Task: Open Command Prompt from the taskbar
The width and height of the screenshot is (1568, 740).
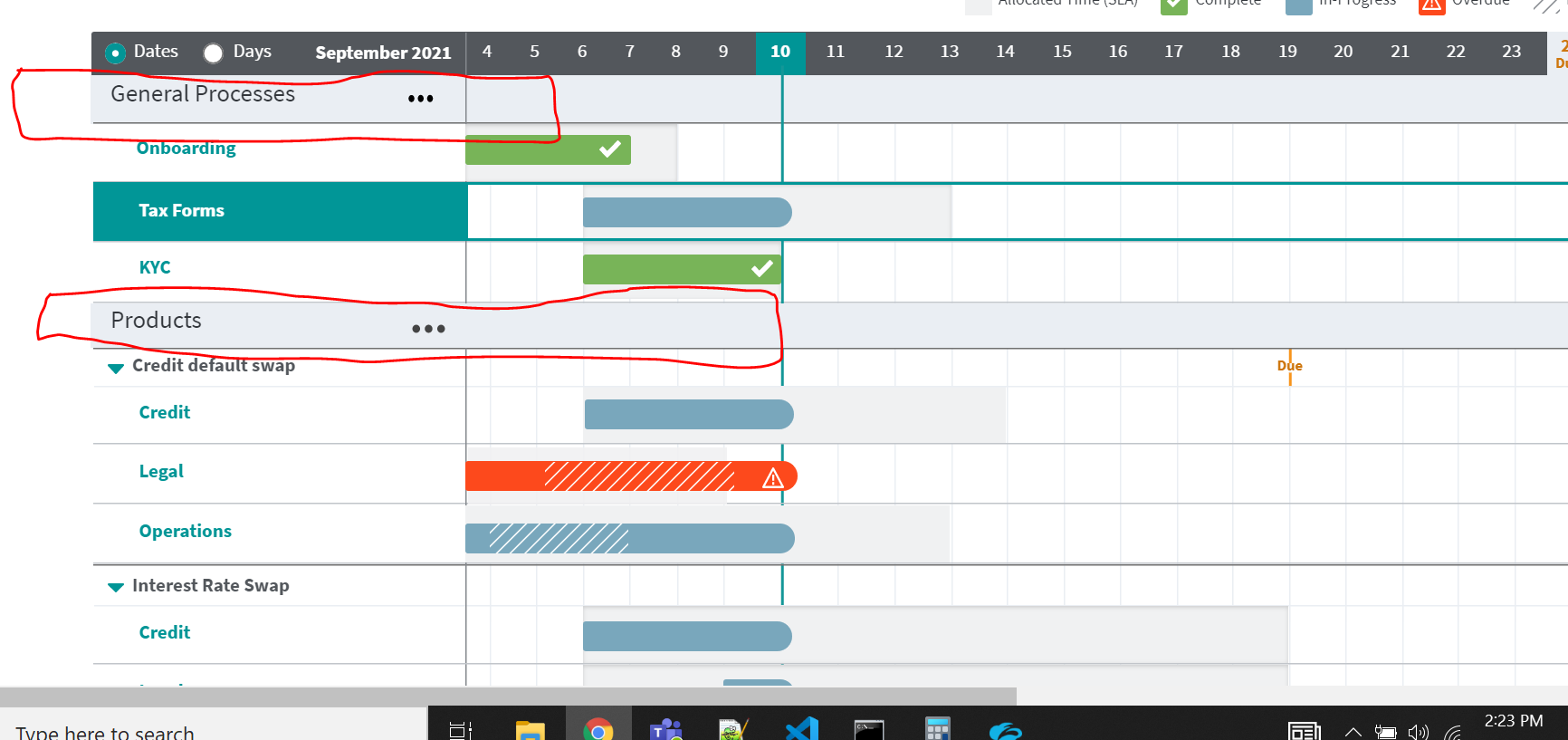Action: (869, 729)
